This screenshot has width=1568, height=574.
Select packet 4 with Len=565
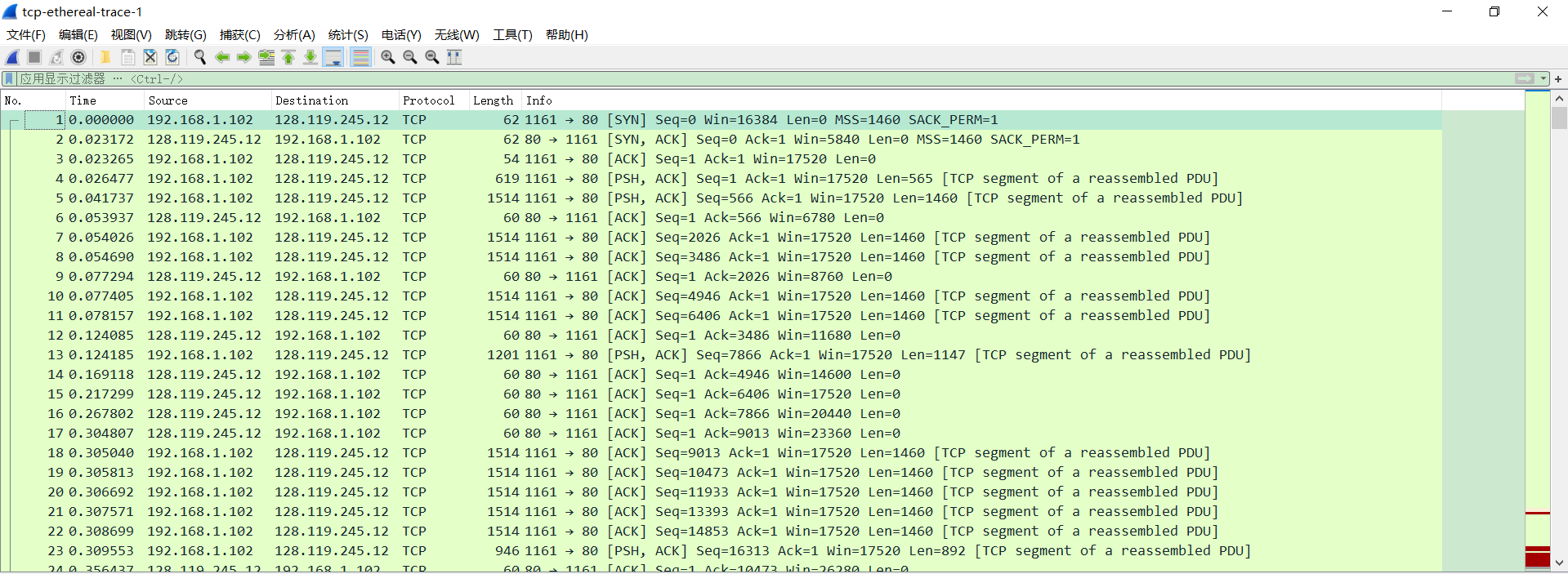pos(721,179)
